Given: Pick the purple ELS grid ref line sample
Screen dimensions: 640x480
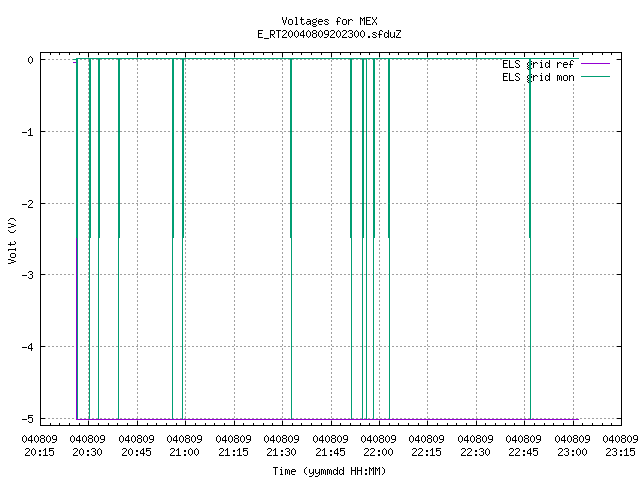Looking at the screenshot, I should pos(595,64).
